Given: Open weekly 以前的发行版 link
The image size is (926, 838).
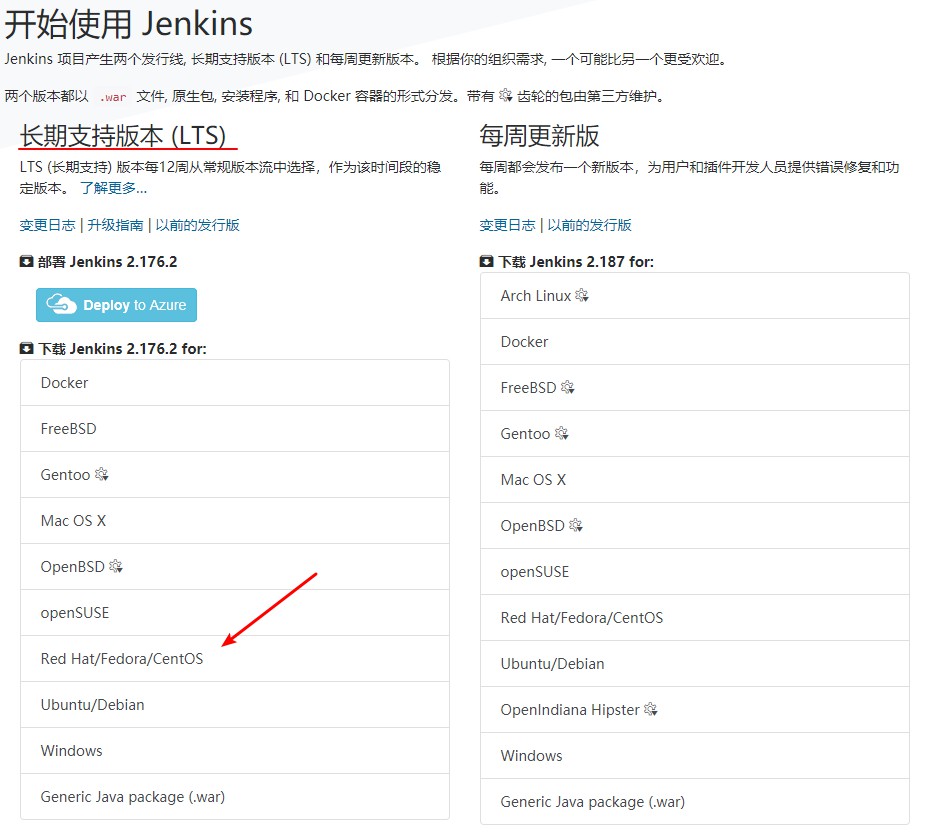Looking at the screenshot, I should click(x=589, y=225).
